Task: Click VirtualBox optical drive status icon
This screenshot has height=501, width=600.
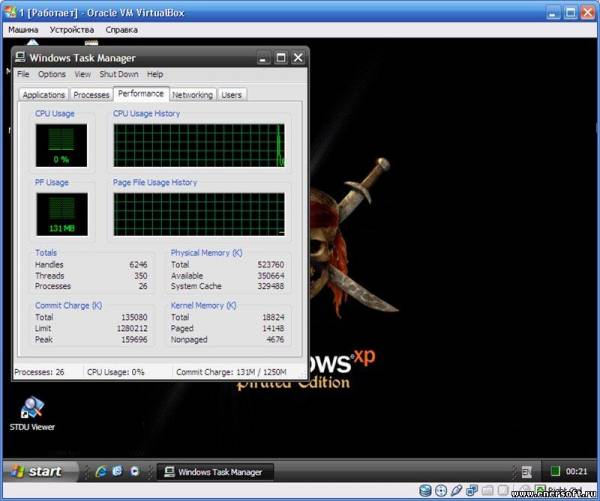Action: click(x=441, y=491)
